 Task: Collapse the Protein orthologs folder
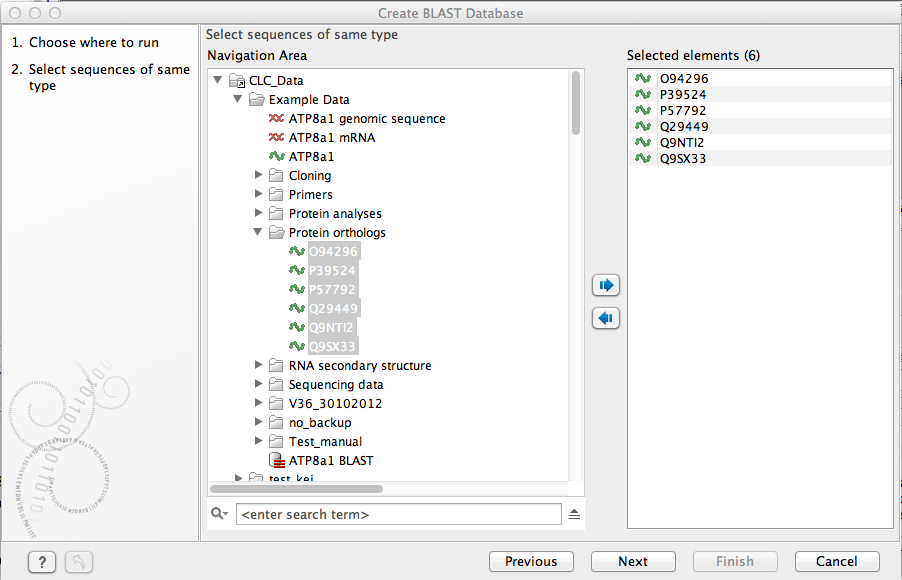259,233
